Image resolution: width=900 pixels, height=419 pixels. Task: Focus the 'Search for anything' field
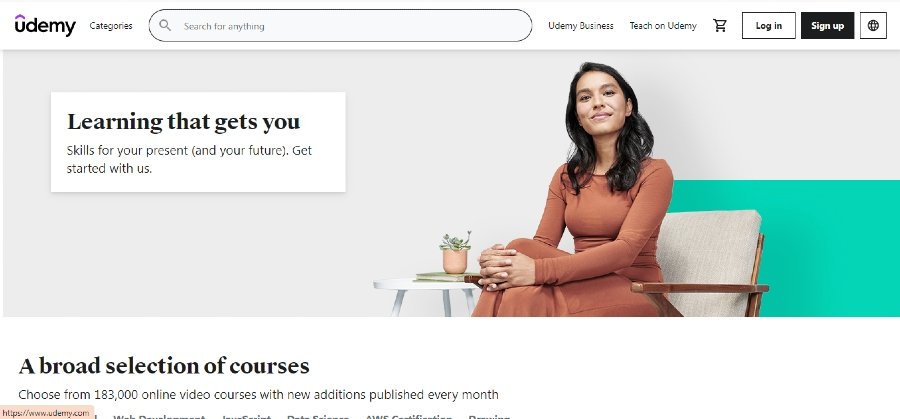340,25
